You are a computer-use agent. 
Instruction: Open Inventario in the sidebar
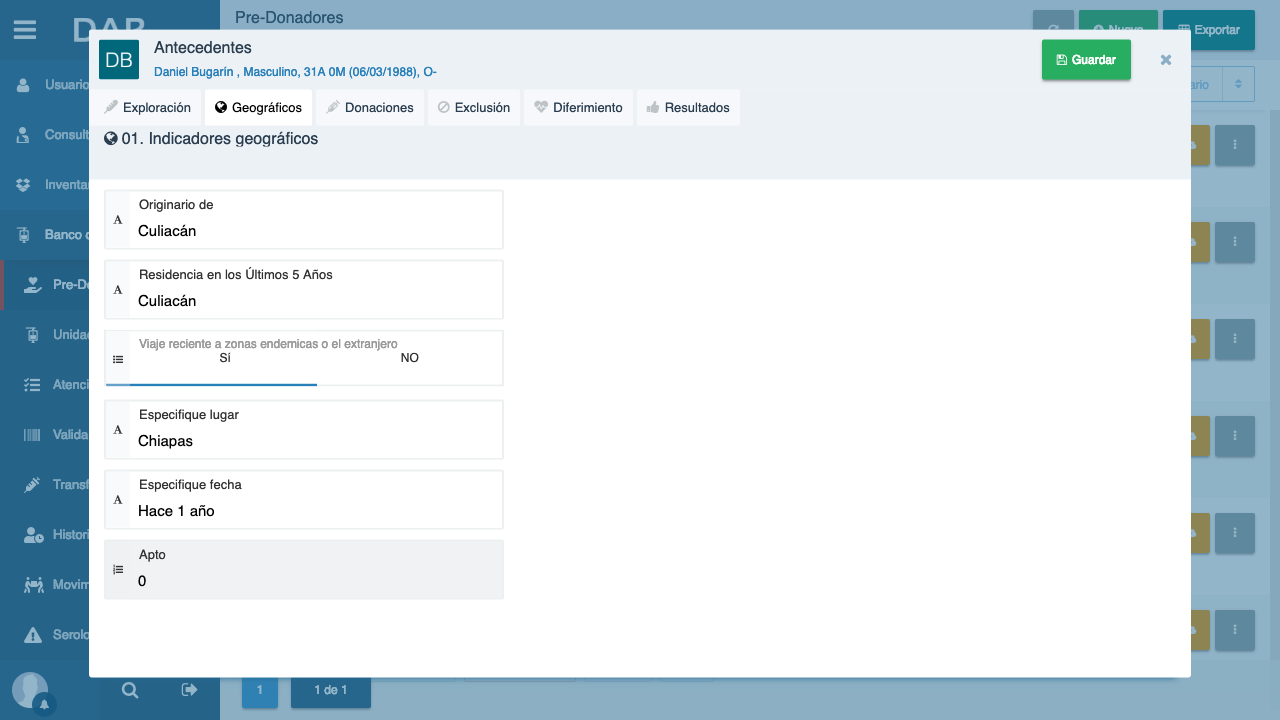click(45, 185)
